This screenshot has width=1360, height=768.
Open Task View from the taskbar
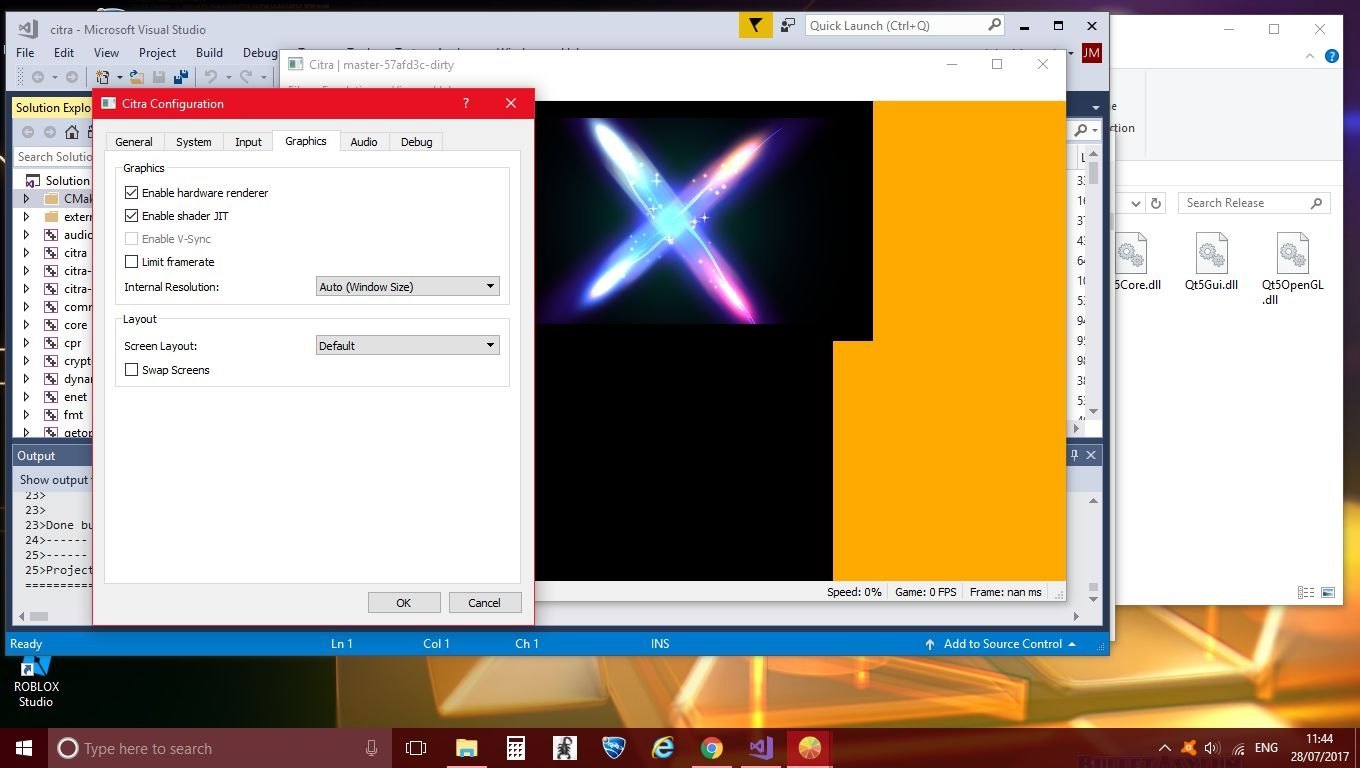click(416, 748)
